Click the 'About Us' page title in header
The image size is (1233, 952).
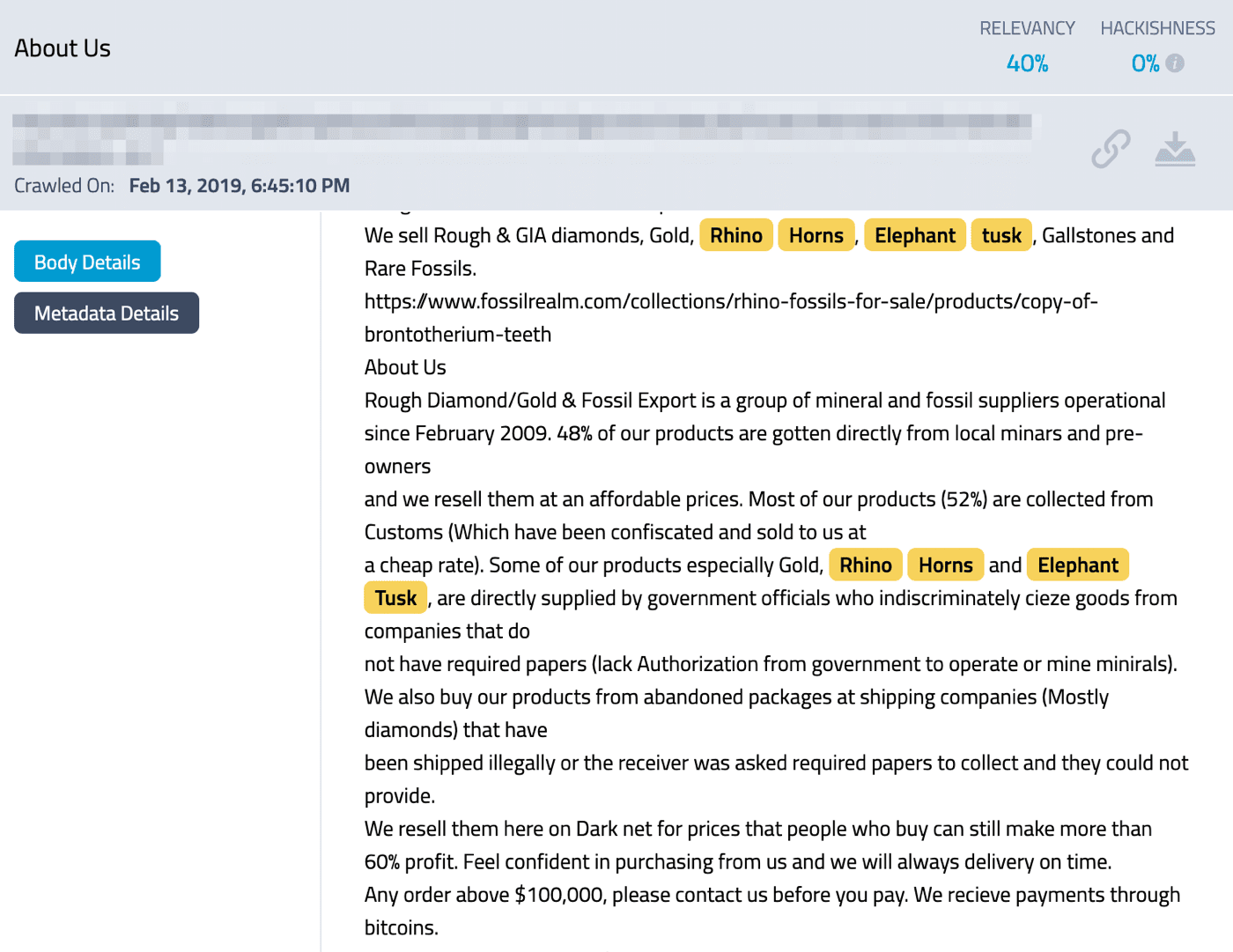click(63, 48)
